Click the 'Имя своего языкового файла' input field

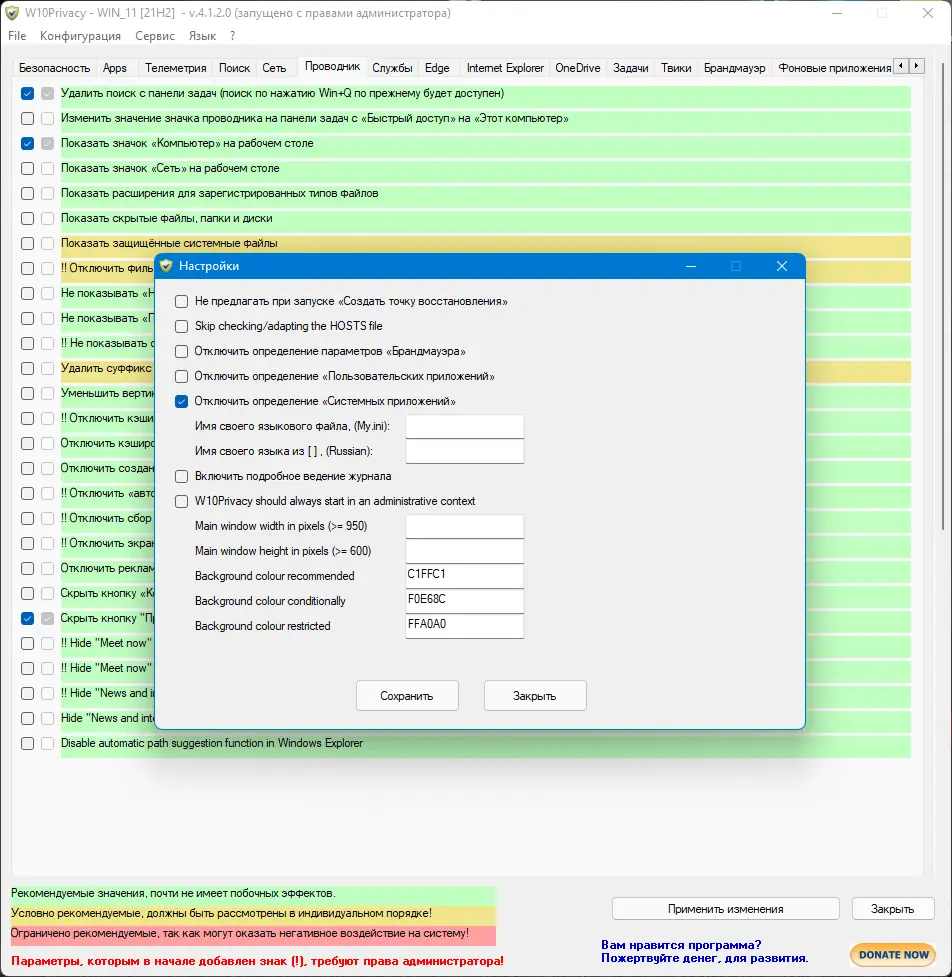click(x=465, y=426)
